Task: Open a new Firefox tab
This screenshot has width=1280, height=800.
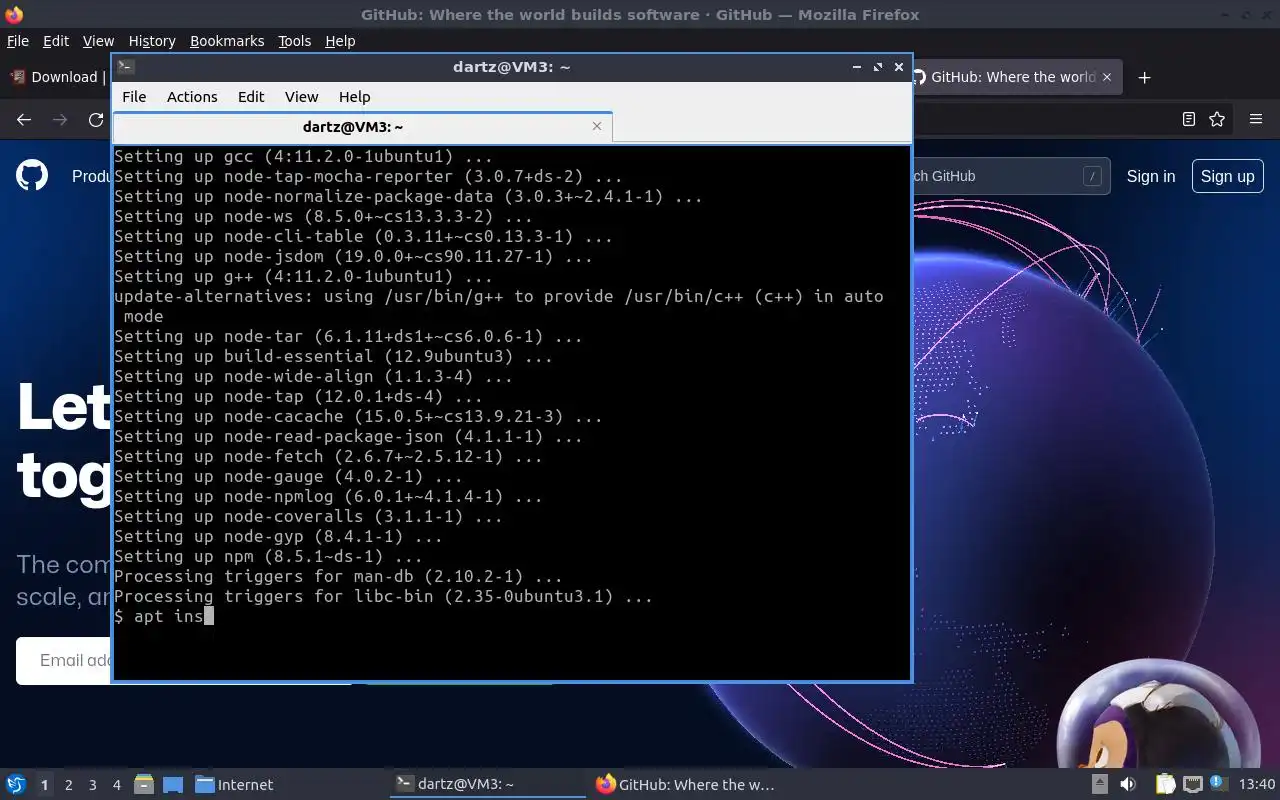Action: (x=1145, y=77)
